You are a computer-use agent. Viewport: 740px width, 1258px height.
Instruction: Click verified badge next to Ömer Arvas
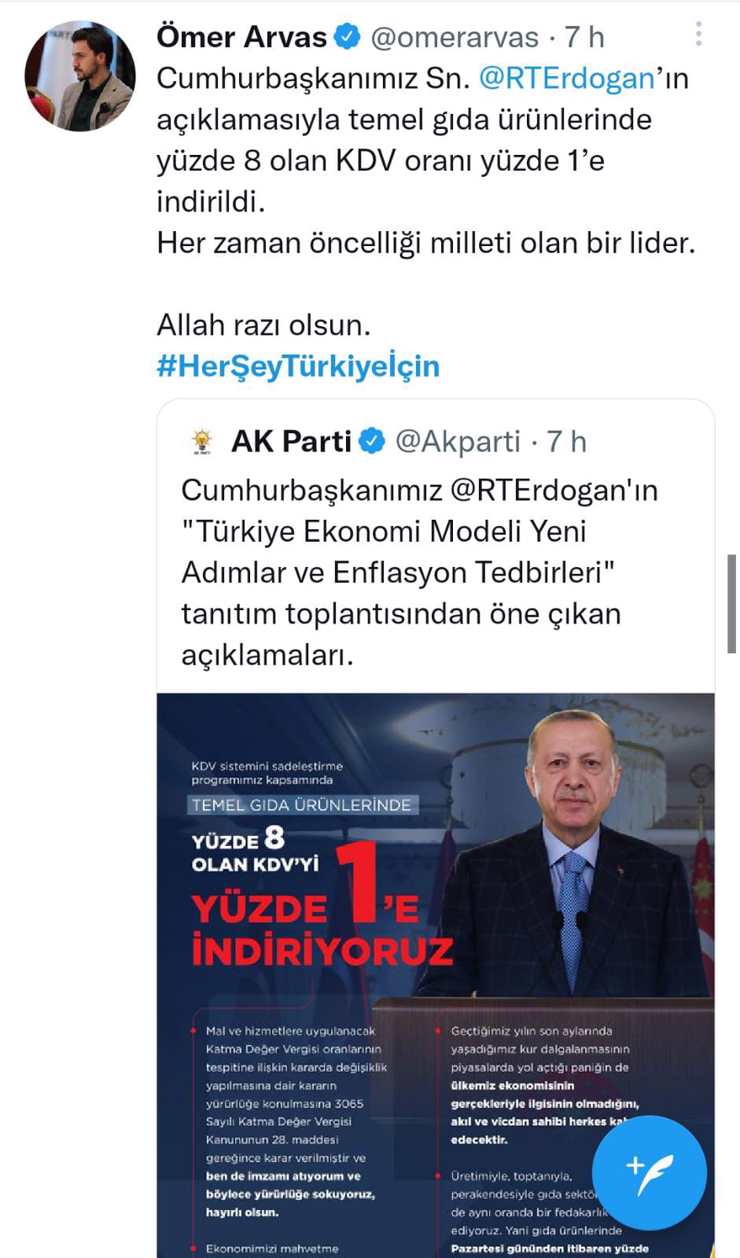(x=348, y=38)
